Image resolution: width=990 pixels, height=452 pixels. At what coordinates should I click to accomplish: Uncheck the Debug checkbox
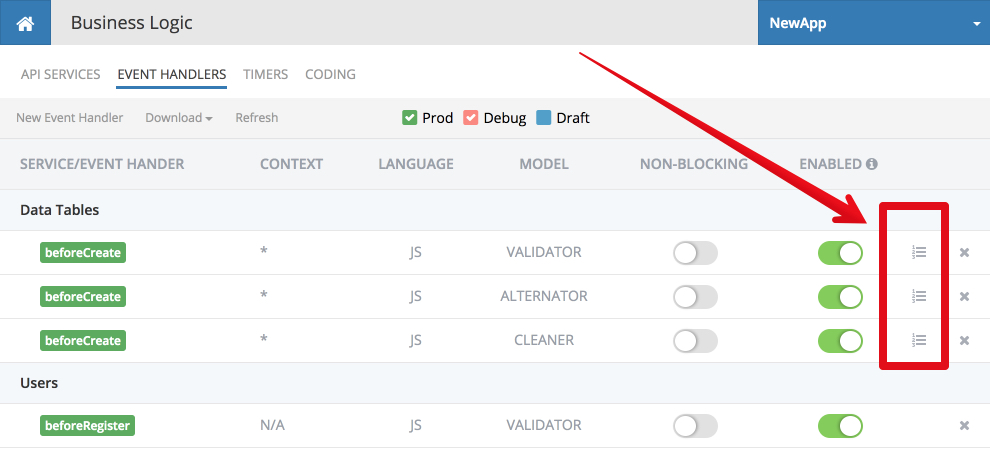(470, 117)
